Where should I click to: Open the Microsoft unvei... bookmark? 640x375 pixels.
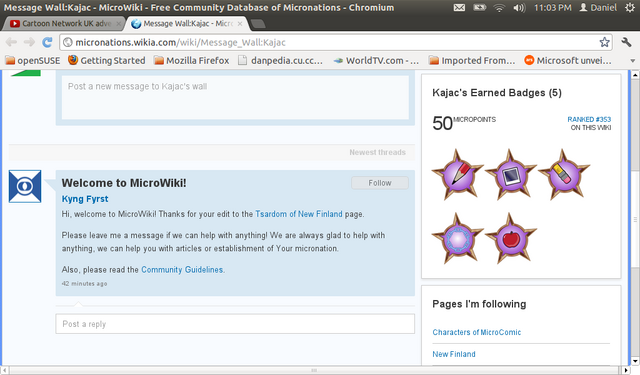coord(568,60)
